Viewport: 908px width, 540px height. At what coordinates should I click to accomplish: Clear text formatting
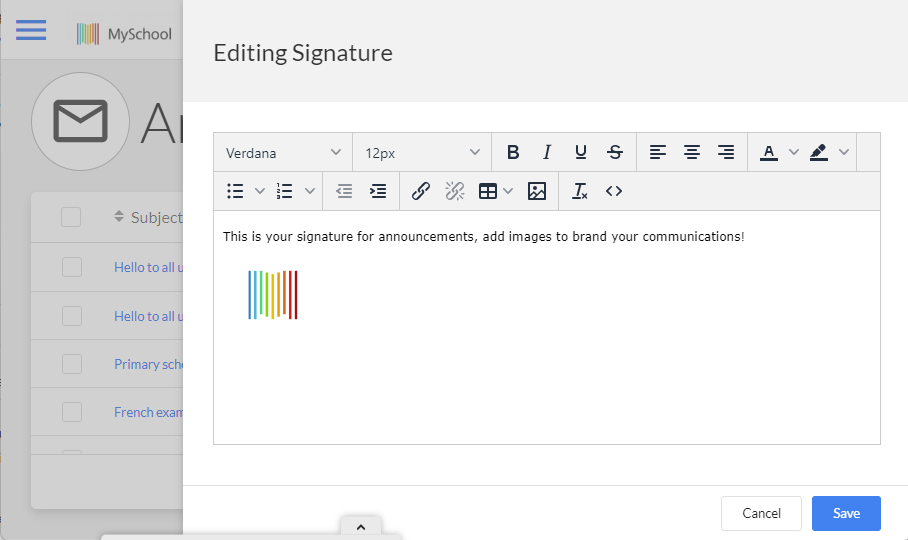(580, 191)
